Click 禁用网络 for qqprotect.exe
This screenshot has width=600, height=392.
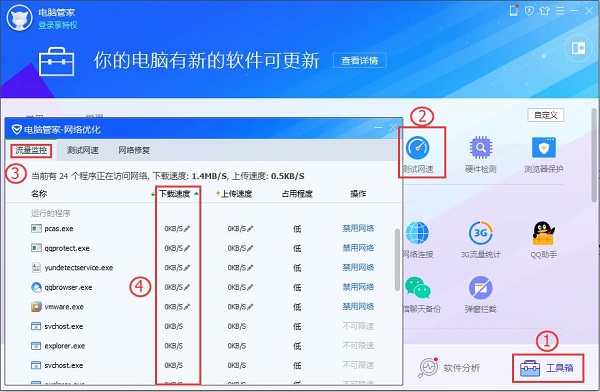click(x=358, y=248)
